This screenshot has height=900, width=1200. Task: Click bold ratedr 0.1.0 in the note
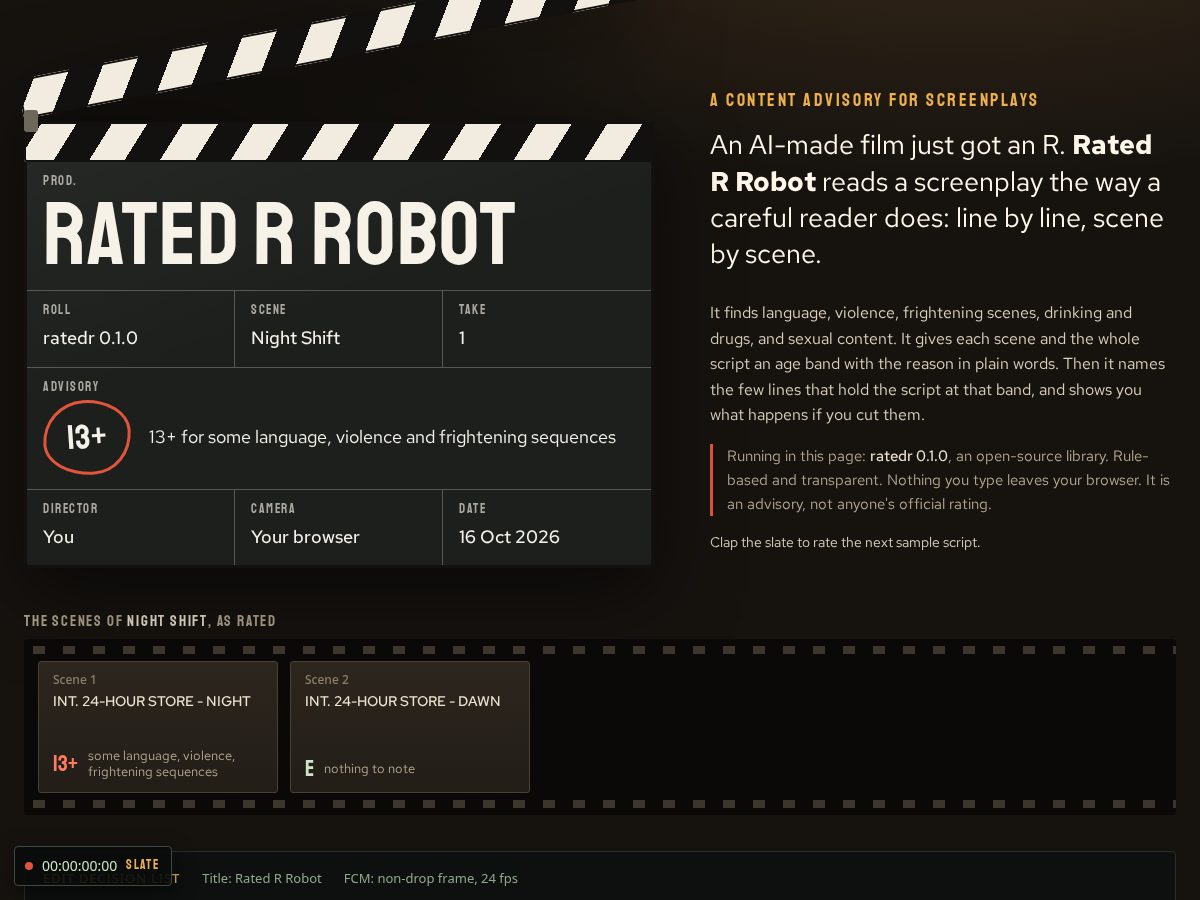click(908, 455)
